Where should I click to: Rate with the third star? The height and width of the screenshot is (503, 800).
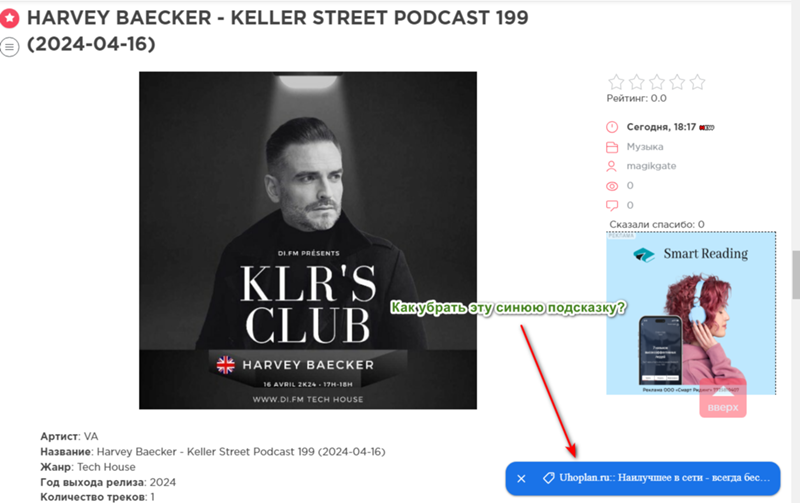[x=657, y=82]
